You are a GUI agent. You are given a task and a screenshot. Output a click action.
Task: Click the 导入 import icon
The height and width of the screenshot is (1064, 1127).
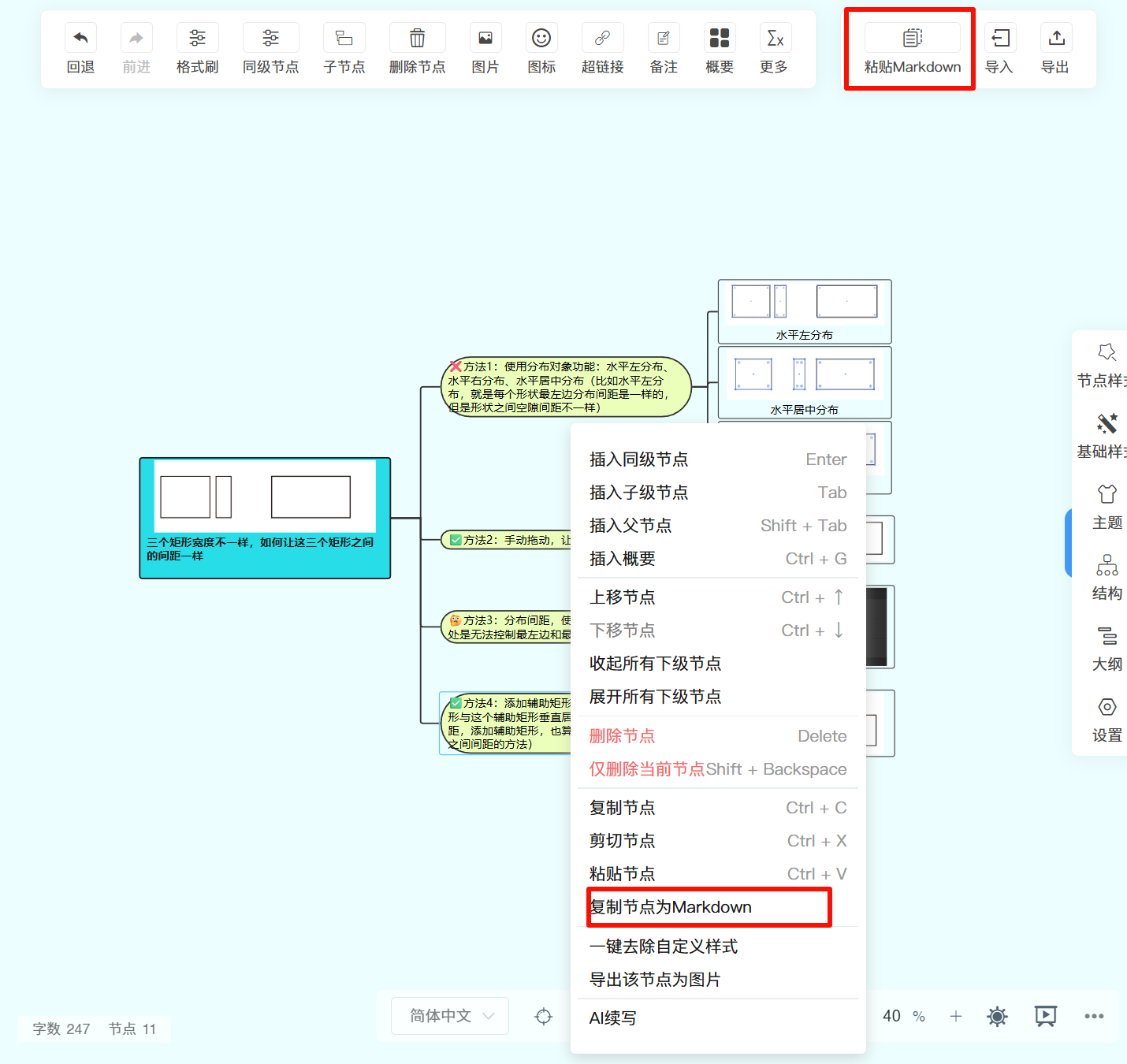(1000, 38)
